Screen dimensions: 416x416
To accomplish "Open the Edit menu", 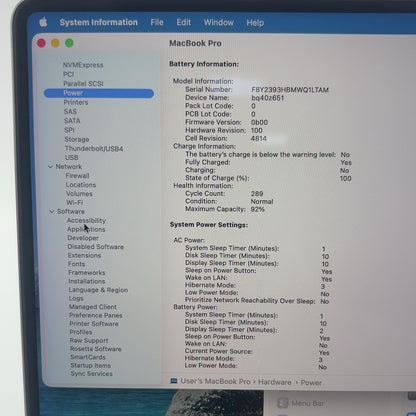I will coord(184,22).
